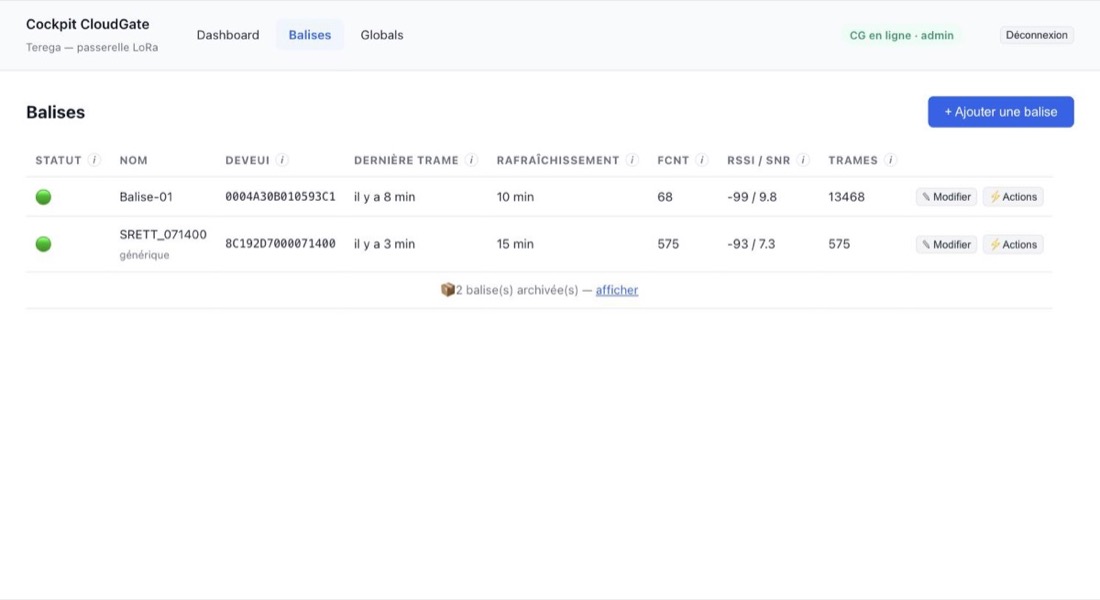Click the 'il y a 8 min' cell

click(x=384, y=197)
